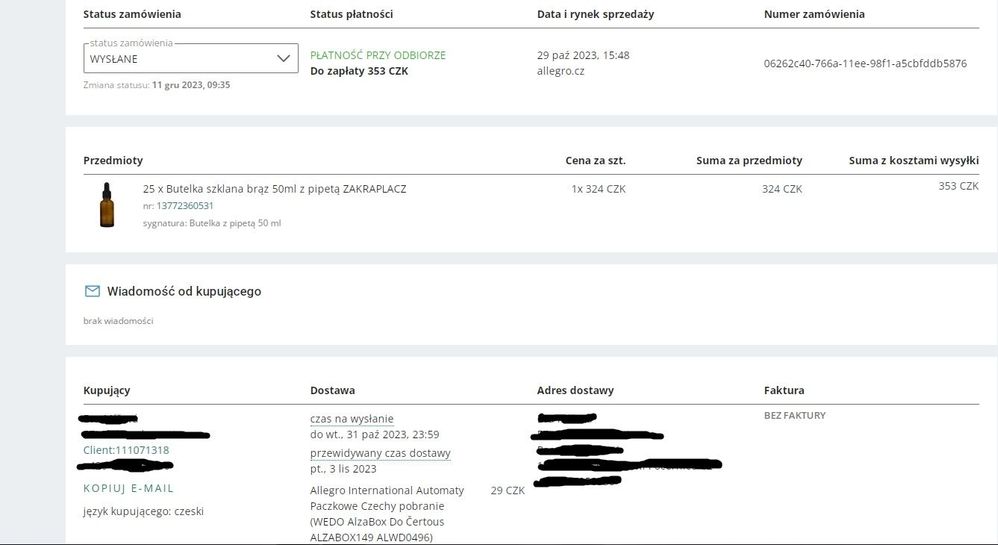998x545 pixels.
Task: Click the envelope message icon
Action: pos(92,291)
